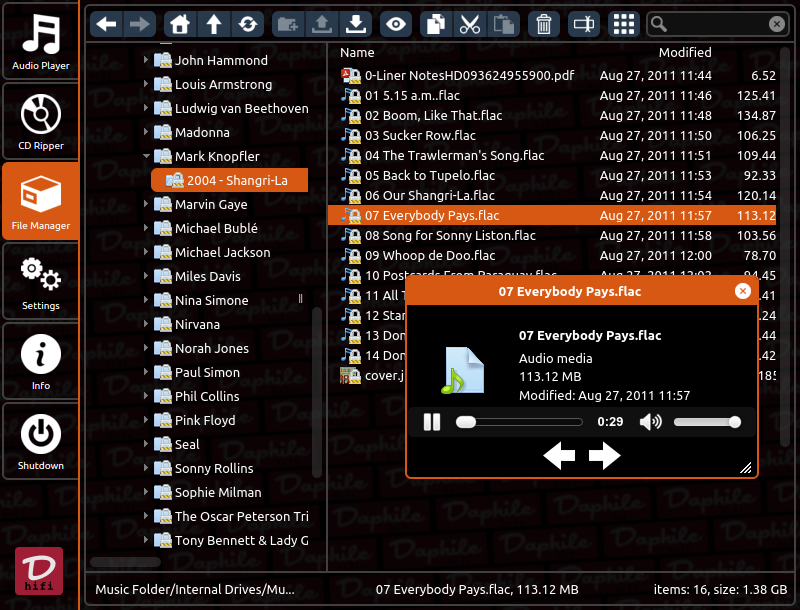Expand the Marvin Gaye folder
800x610 pixels.
(x=146, y=204)
